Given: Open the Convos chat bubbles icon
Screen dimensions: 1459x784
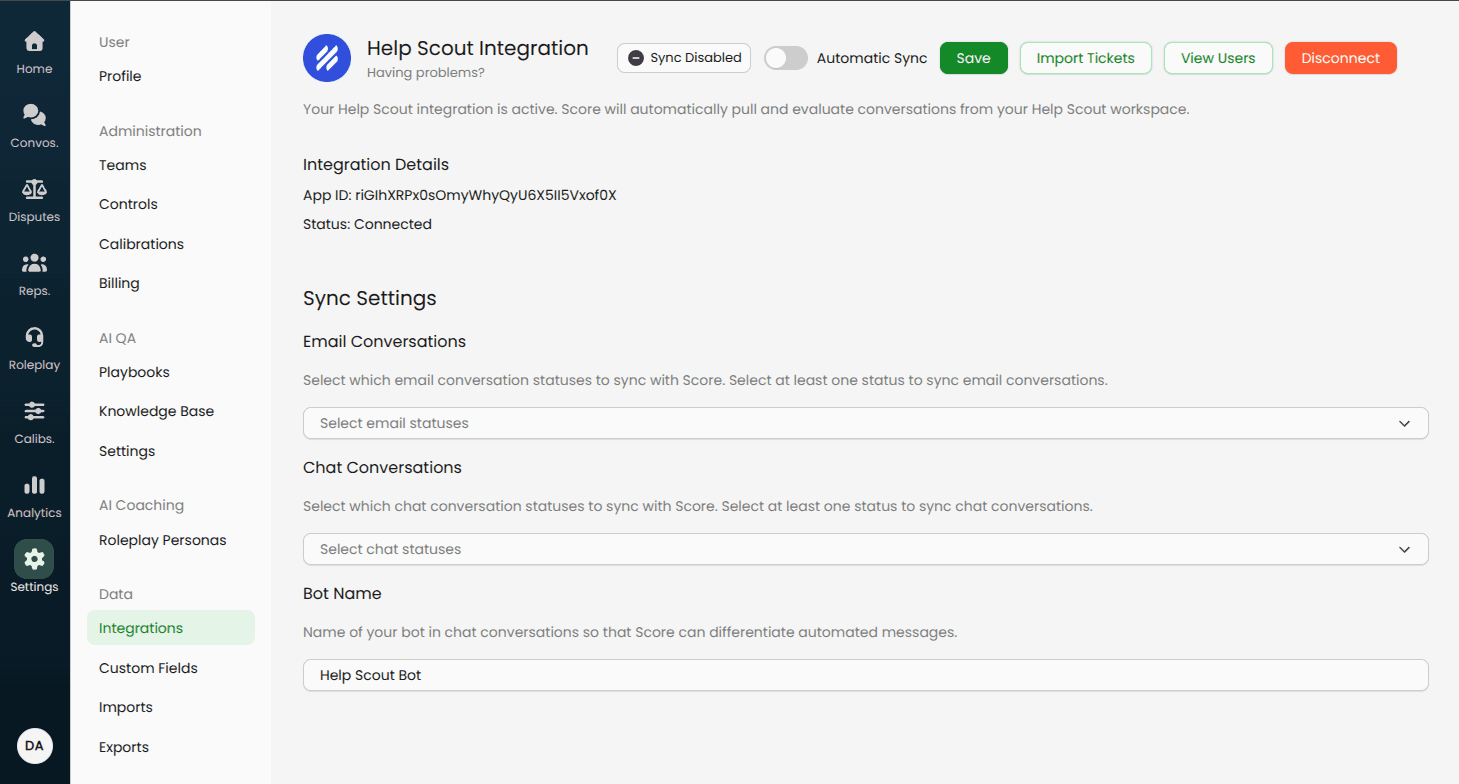Looking at the screenshot, I should point(34,115).
